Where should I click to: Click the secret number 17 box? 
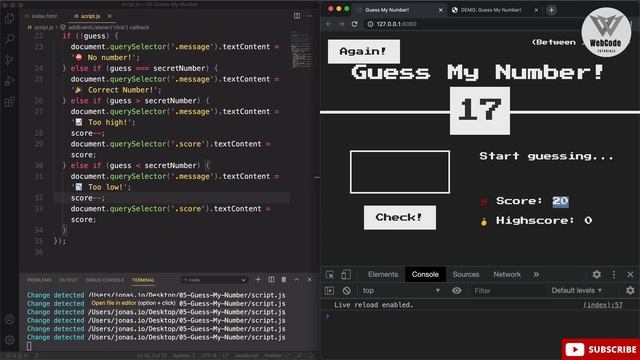pyautogui.click(x=480, y=111)
